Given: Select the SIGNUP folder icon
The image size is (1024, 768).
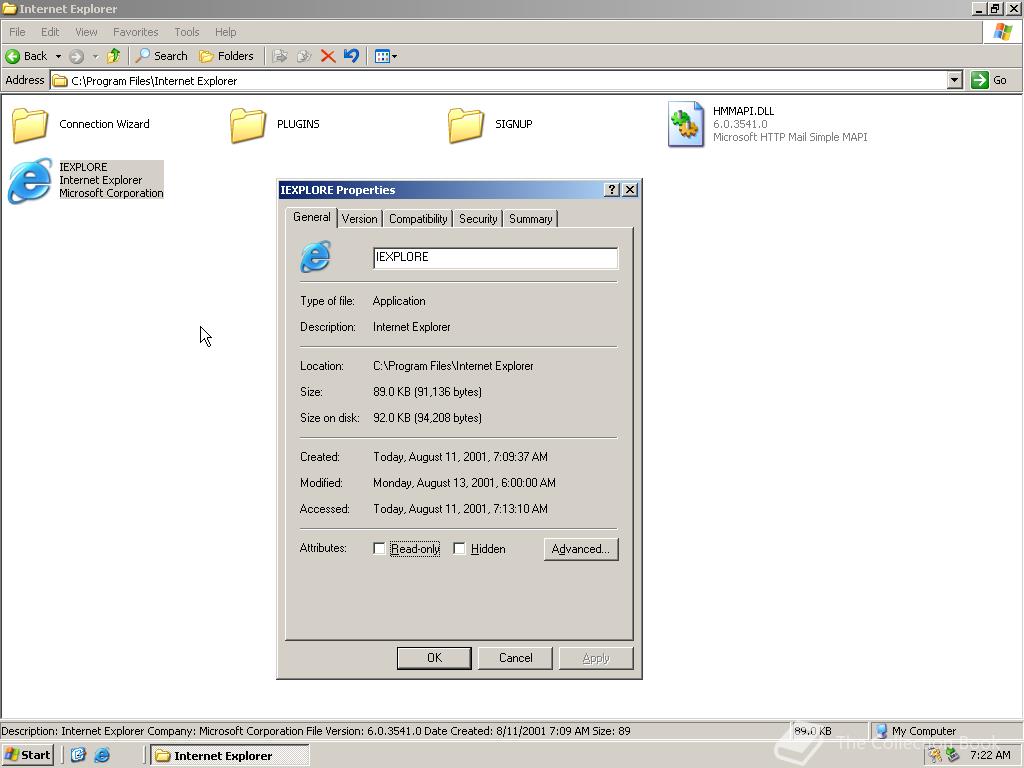Looking at the screenshot, I should pyautogui.click(x=466, y=125).
